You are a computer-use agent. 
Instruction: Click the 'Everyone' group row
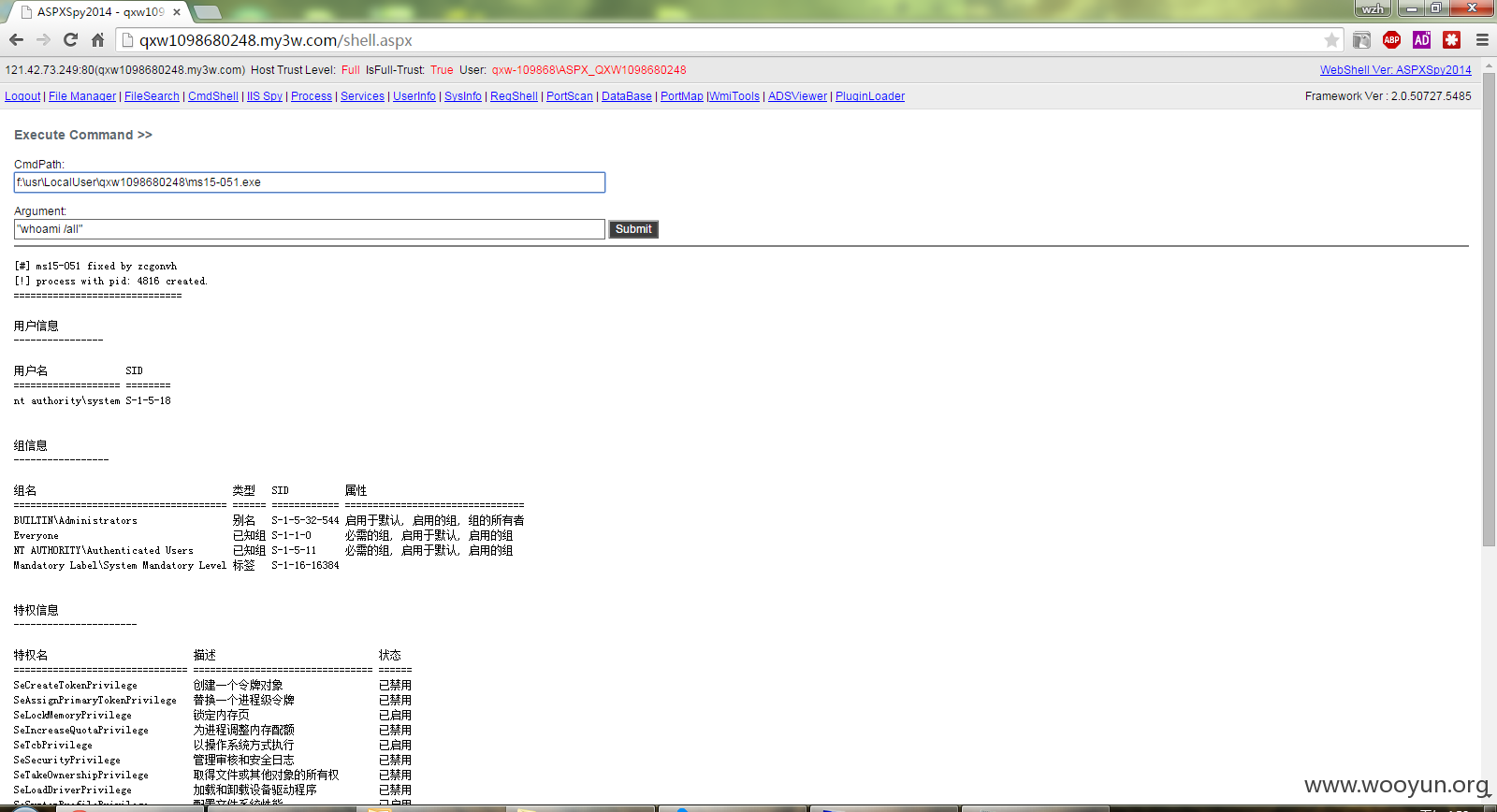pyautogui.click(x=263, y=535)
